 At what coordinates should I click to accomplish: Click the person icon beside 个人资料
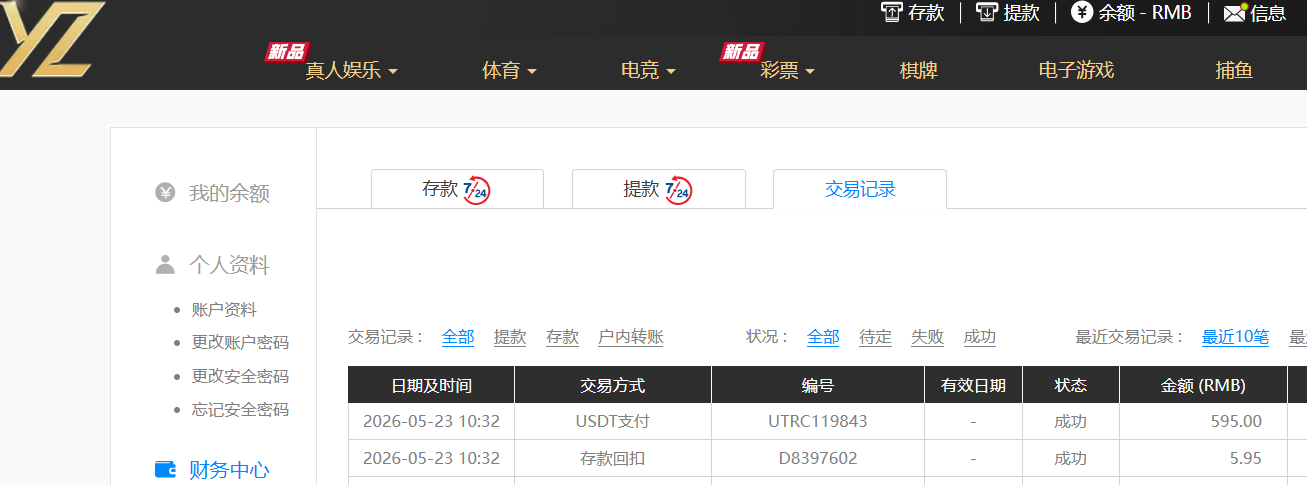[x=165, y=264]
